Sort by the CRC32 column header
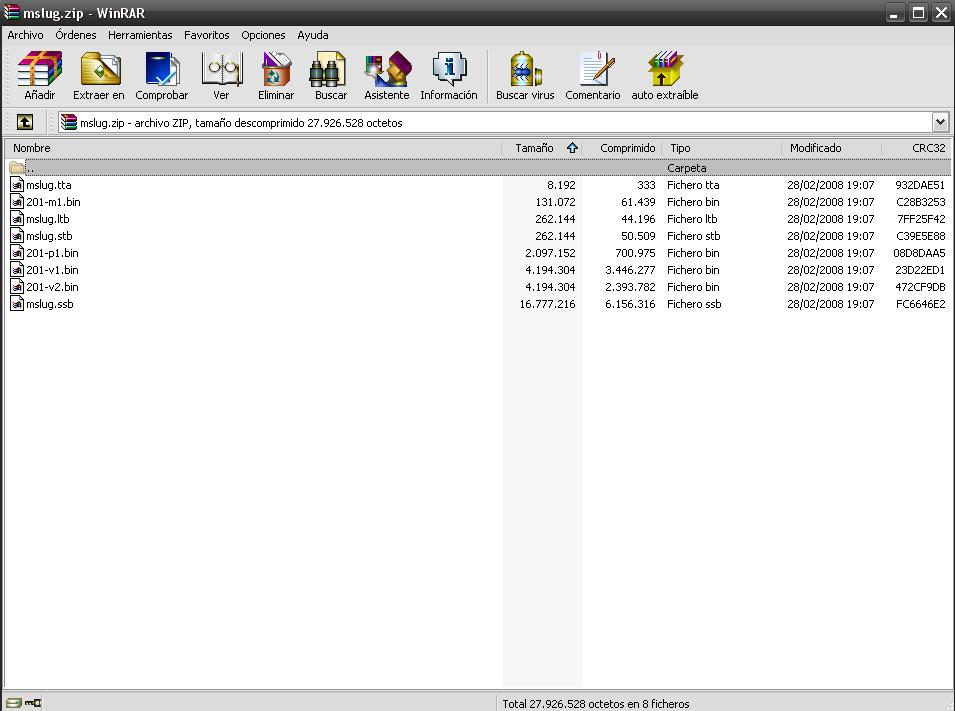 coord(929,148)
